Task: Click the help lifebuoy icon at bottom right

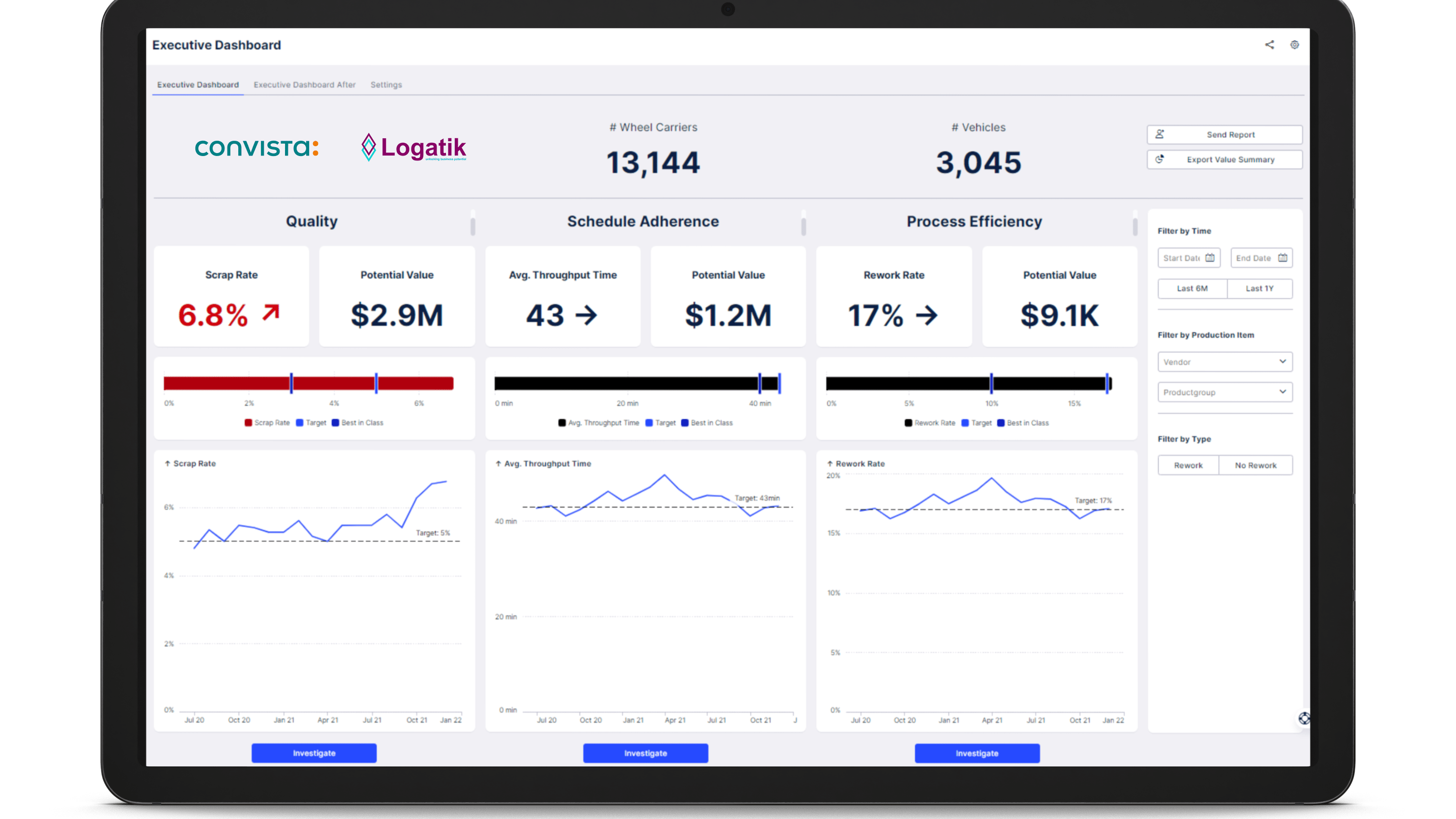Action: point(1304,718)
